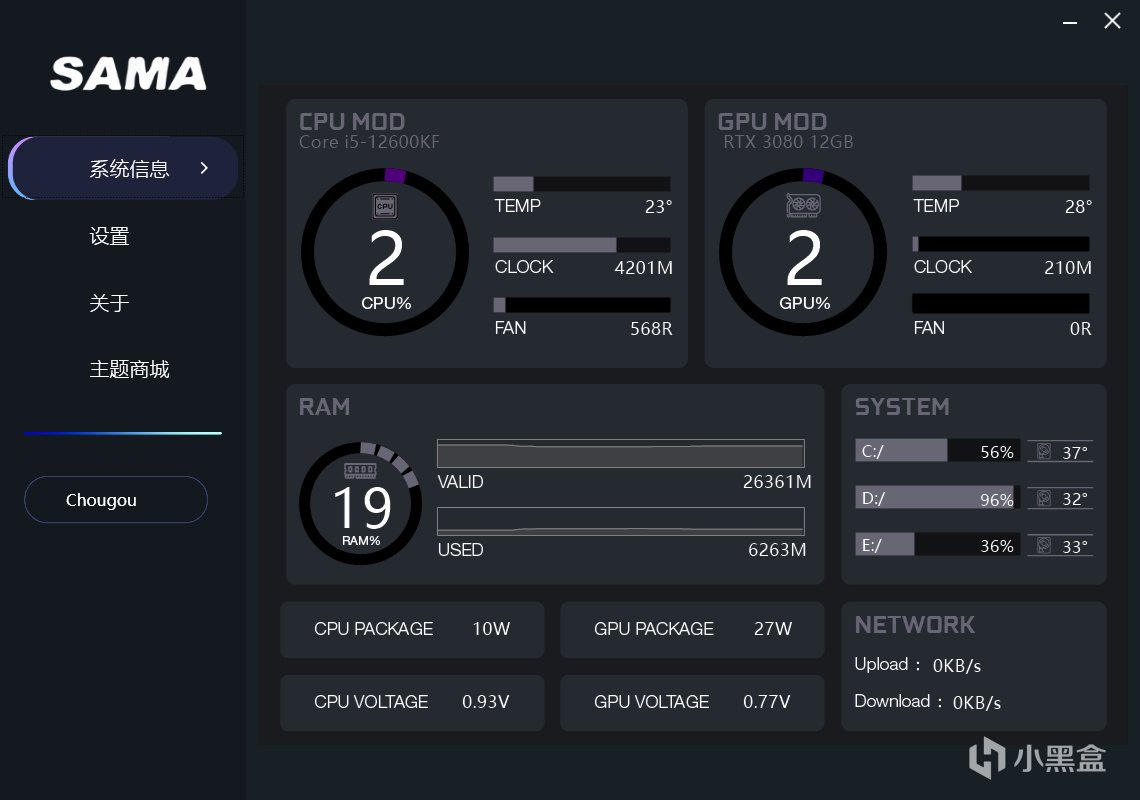This screenshot has width=1140, height=800.
Task: Open the 设置 settings page
Action: click(109, 236)
